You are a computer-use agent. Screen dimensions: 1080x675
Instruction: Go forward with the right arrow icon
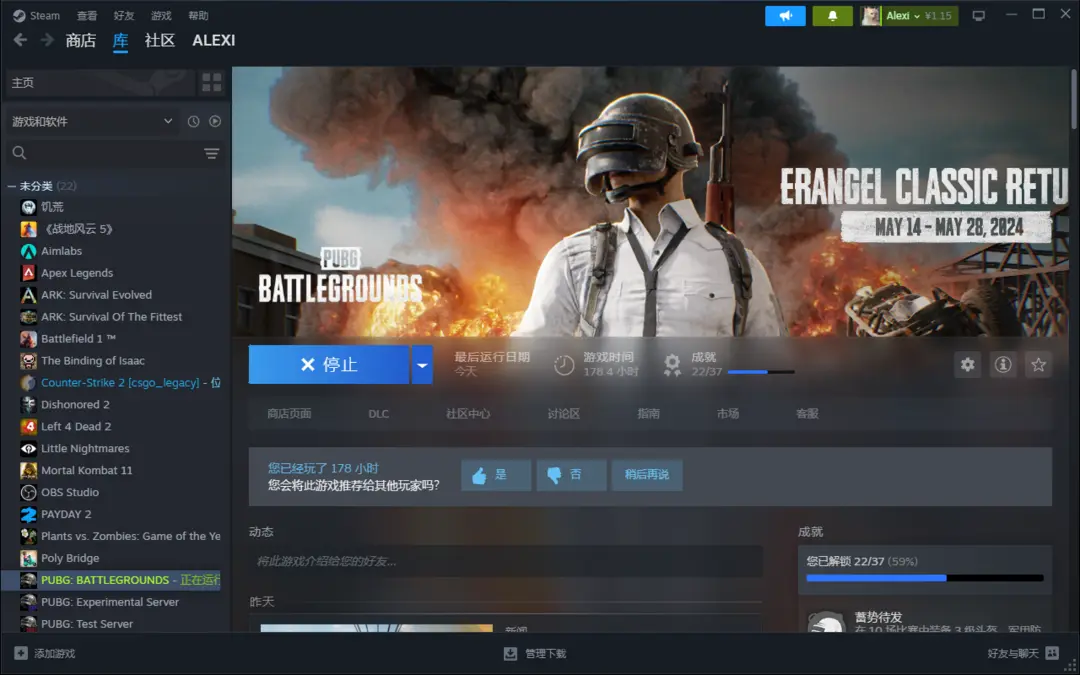point(46,40)
